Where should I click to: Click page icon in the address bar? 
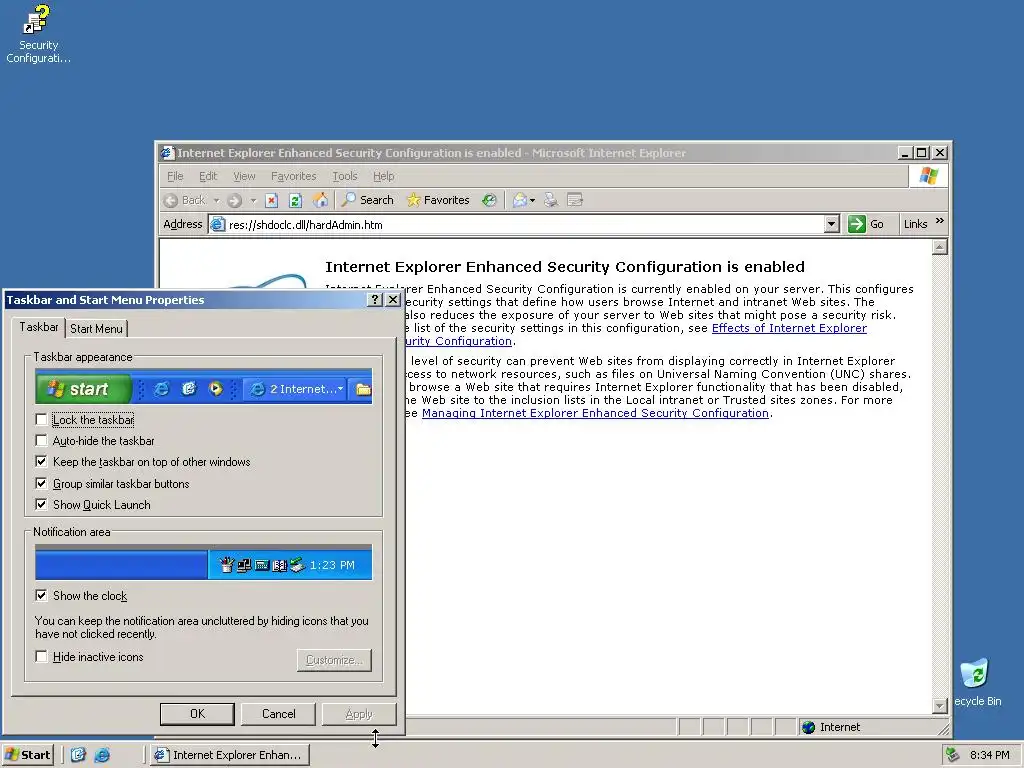(x=217, y=224)
